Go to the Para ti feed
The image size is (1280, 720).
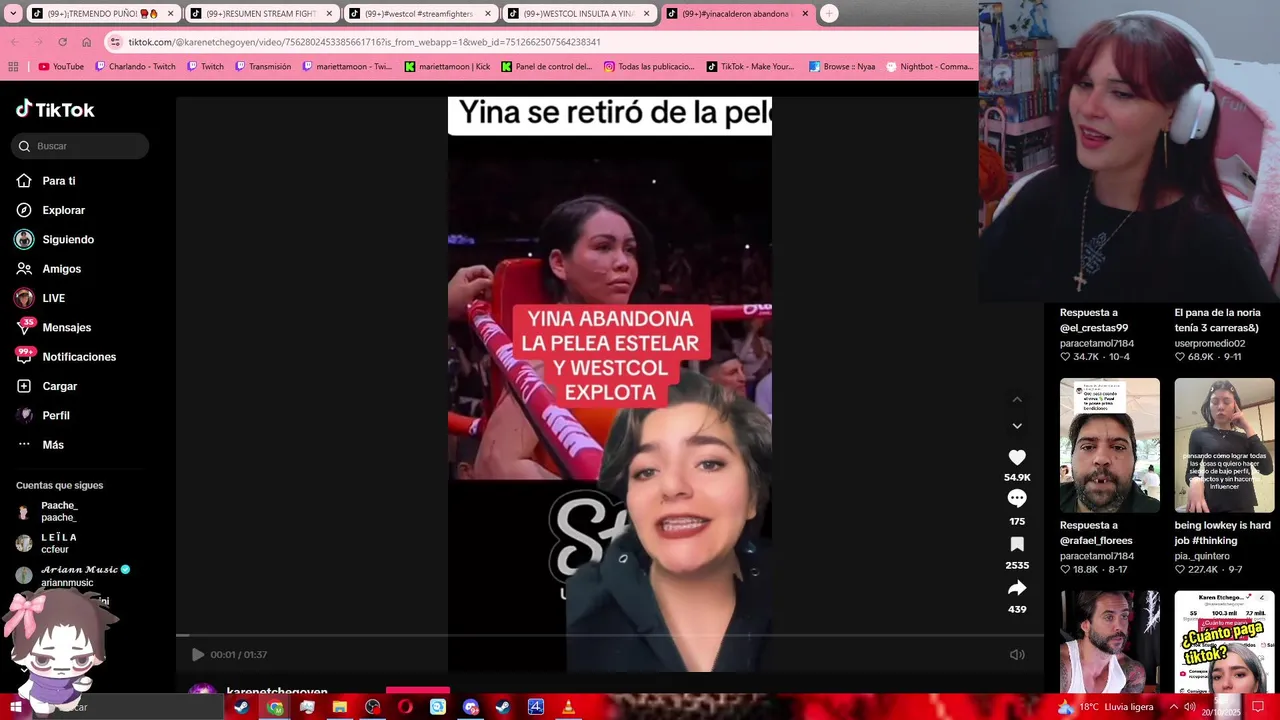pyautogui.click(x=46, y=181)
